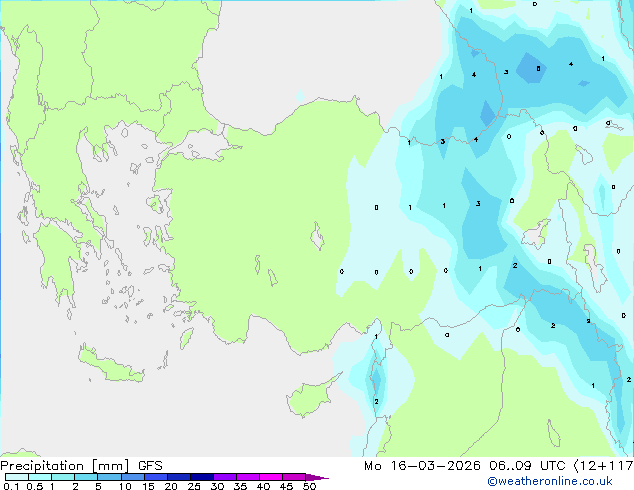Click the '30' legend scale label
634x490 pixels.
click(x=217, y=486)
